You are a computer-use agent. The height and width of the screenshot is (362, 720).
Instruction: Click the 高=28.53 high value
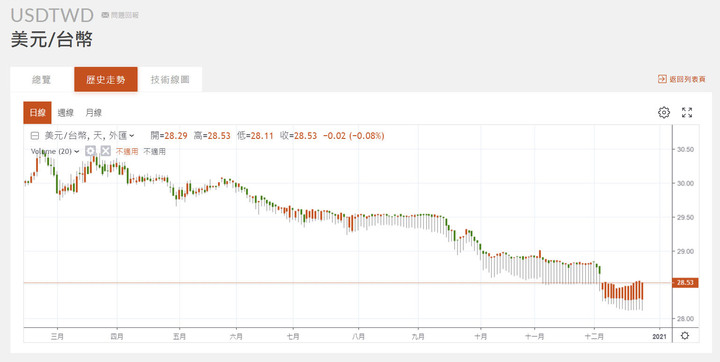pos(212,136)
